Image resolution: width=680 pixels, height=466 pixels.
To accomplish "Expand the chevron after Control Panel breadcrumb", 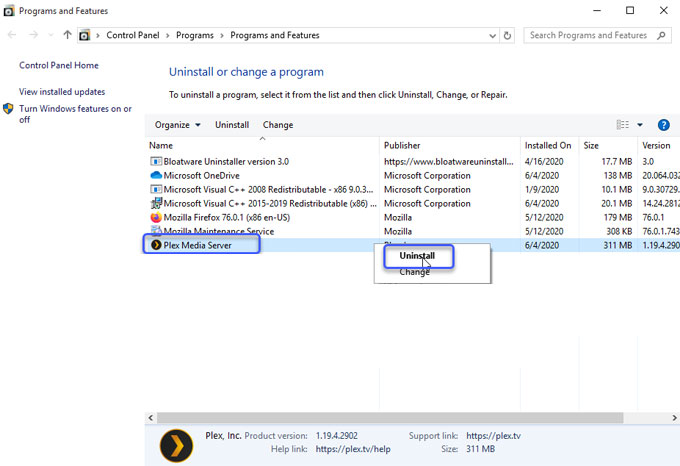I will [x=168, y=36].
